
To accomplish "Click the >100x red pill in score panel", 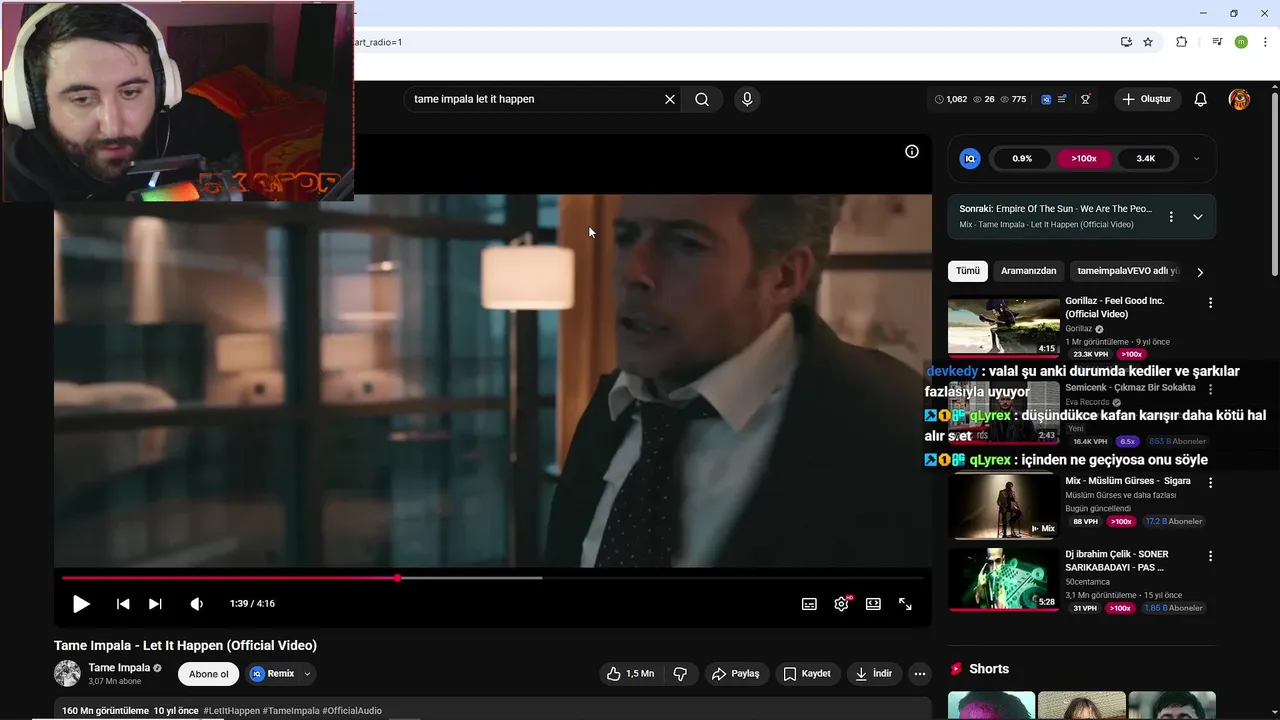I will pos(1084,158).
